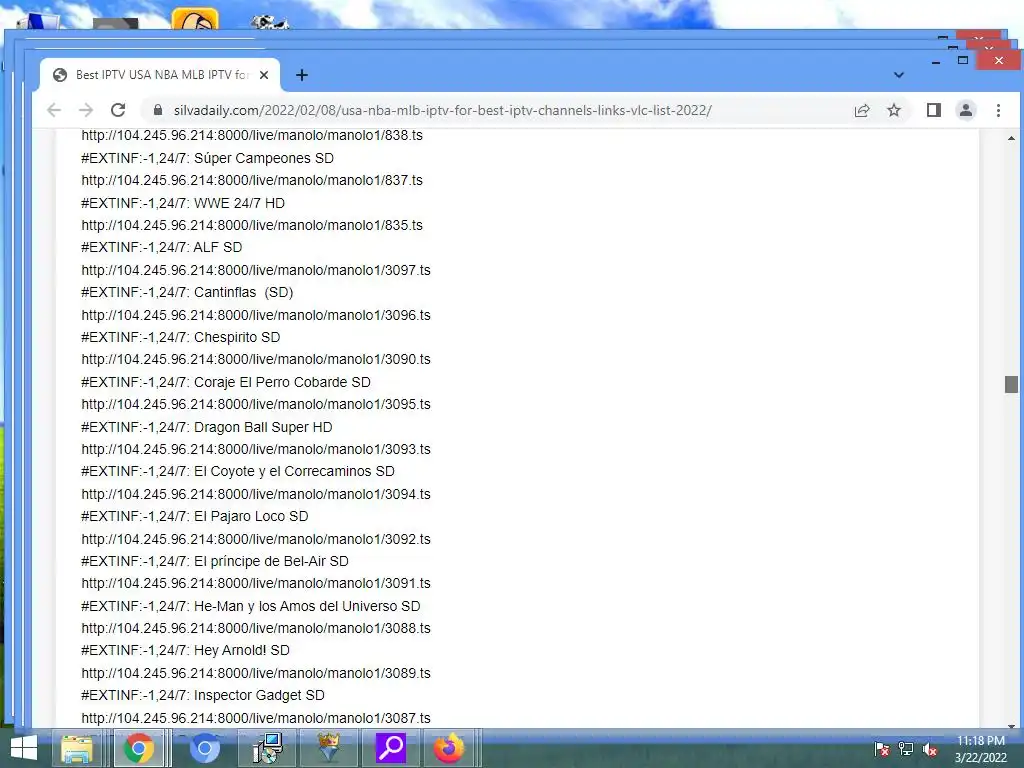
Task: Open the network status tray icon
Action: coord(906,749)
